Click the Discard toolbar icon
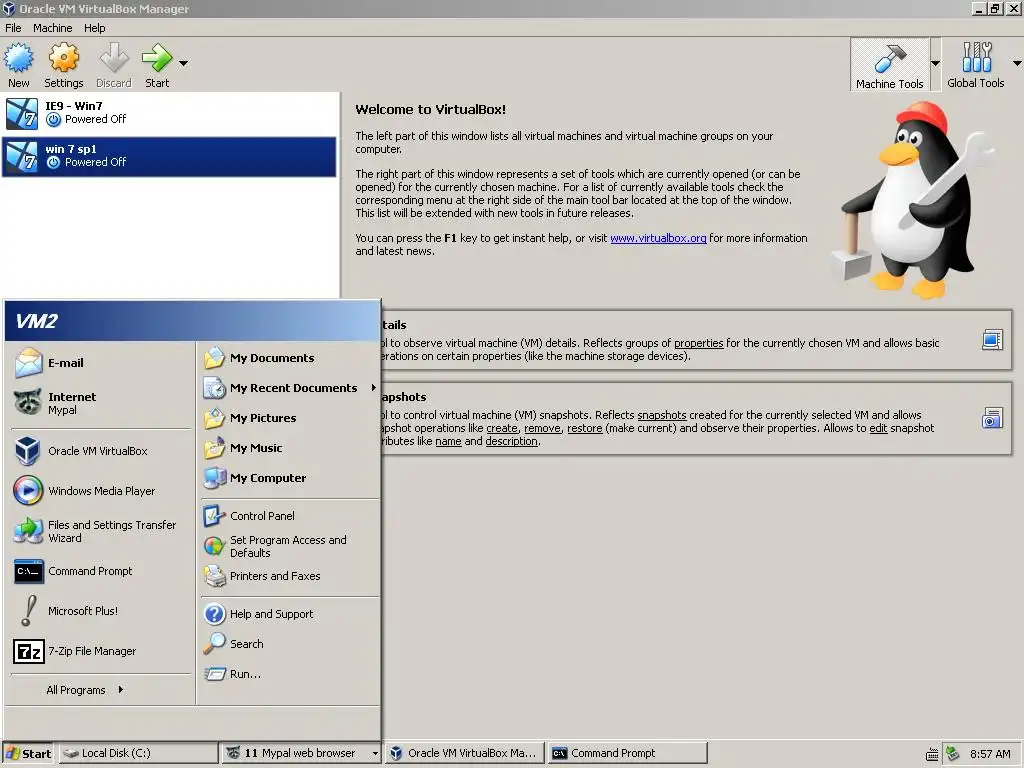 [114, 58]
